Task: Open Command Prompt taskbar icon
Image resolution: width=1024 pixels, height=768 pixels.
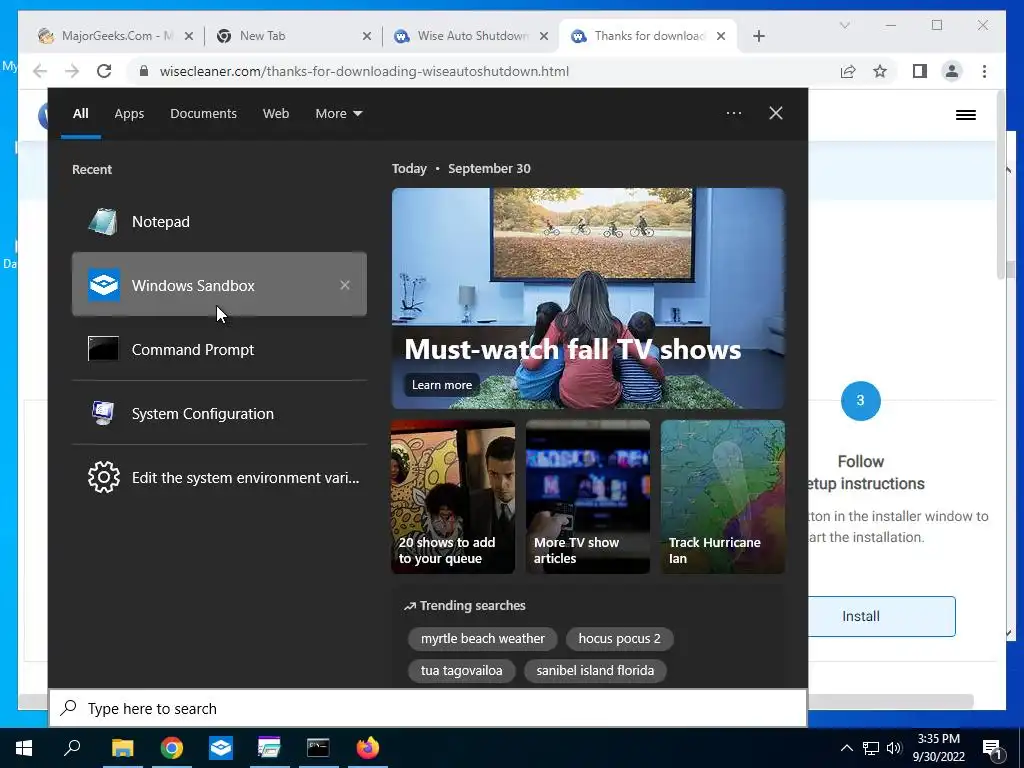Action: (x=318, y=748)
